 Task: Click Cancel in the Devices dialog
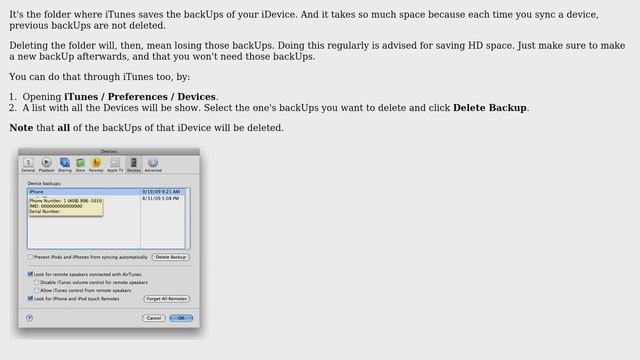tap(154, 318)
